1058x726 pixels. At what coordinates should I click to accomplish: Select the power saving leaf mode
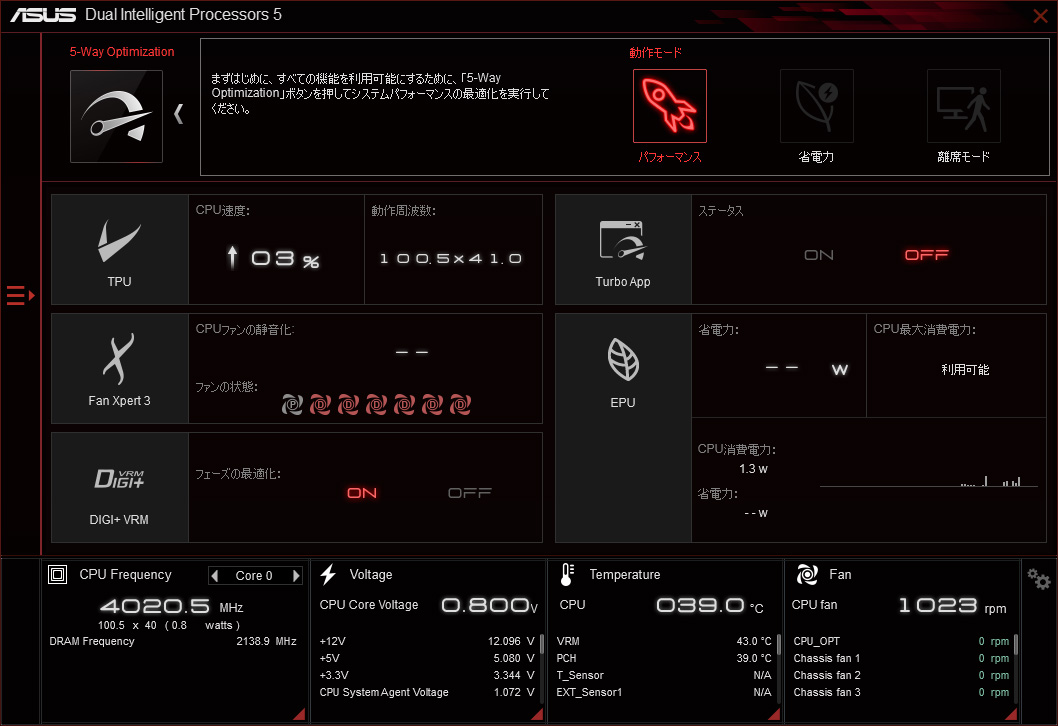tap(816, 106)
